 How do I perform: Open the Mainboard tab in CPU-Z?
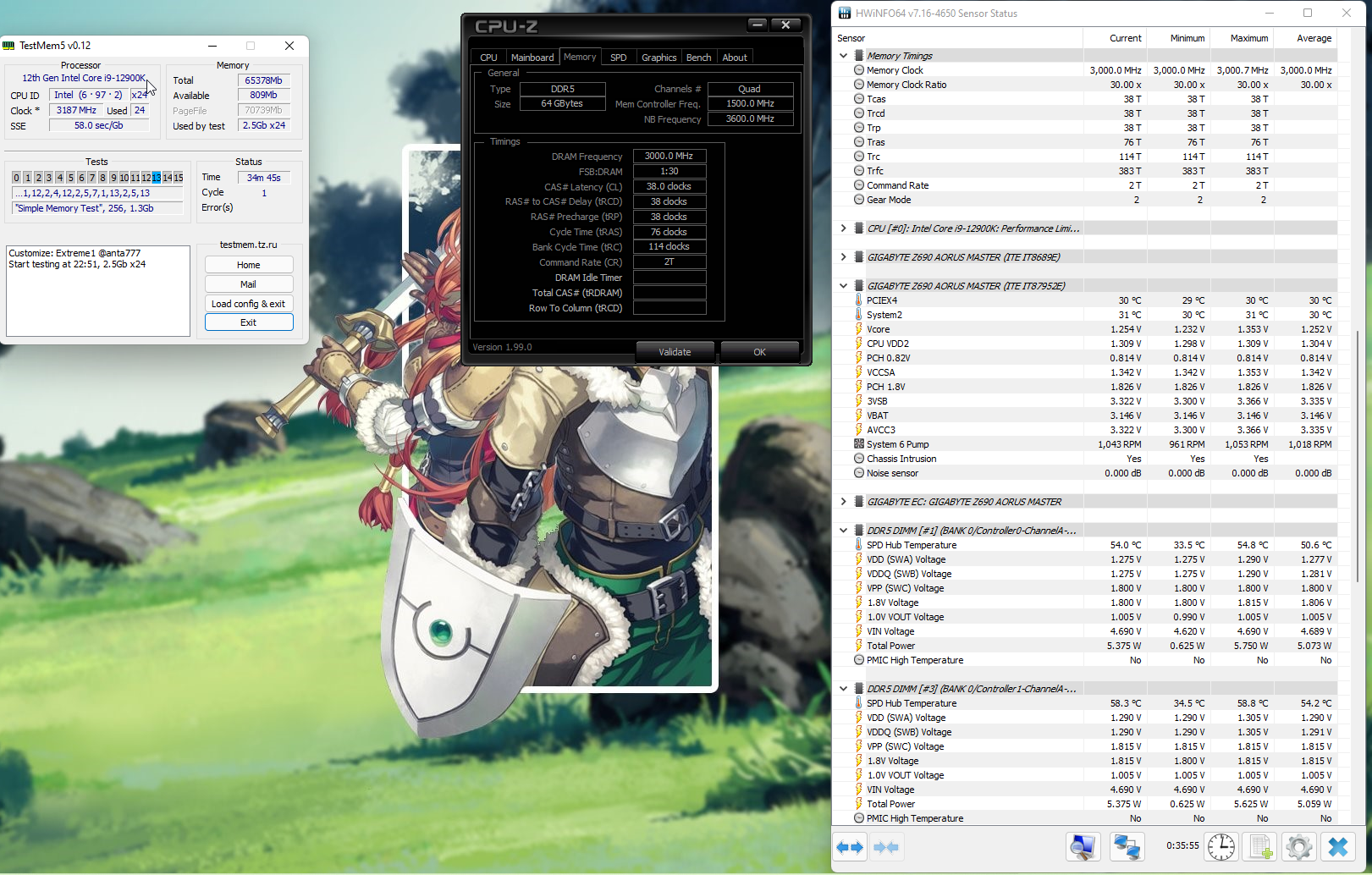click(532, 58)
